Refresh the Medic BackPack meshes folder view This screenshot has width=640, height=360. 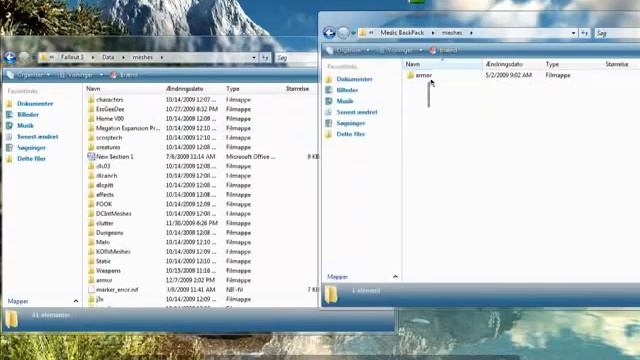[584, 33]
